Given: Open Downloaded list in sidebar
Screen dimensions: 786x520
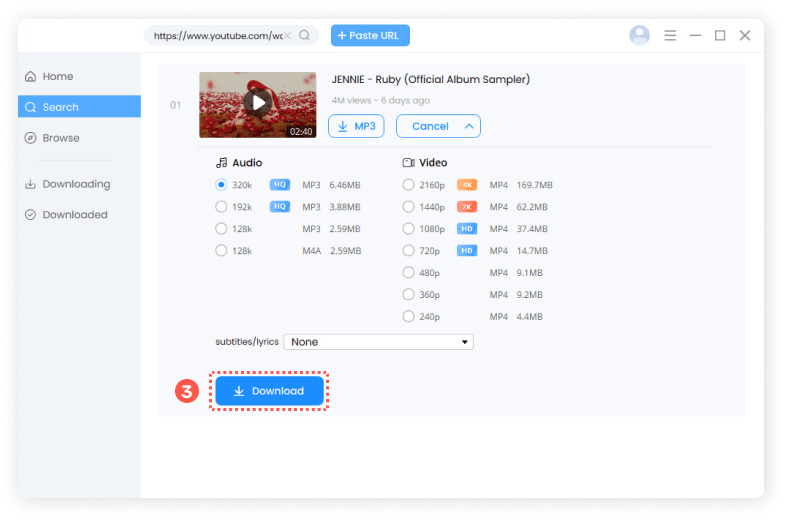Looking at the screenshot, I should pos(79,215).
